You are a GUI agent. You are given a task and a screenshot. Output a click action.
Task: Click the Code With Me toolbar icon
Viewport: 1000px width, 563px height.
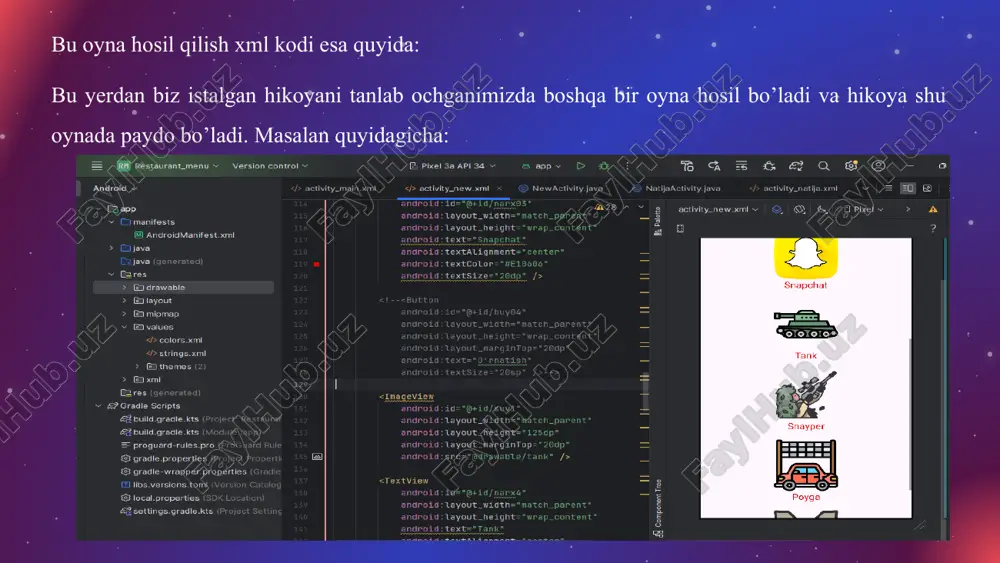687,166
